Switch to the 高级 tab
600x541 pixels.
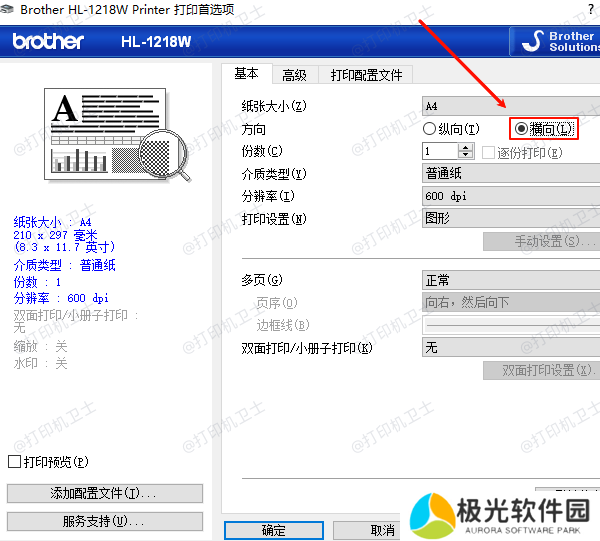coord(294,75)
